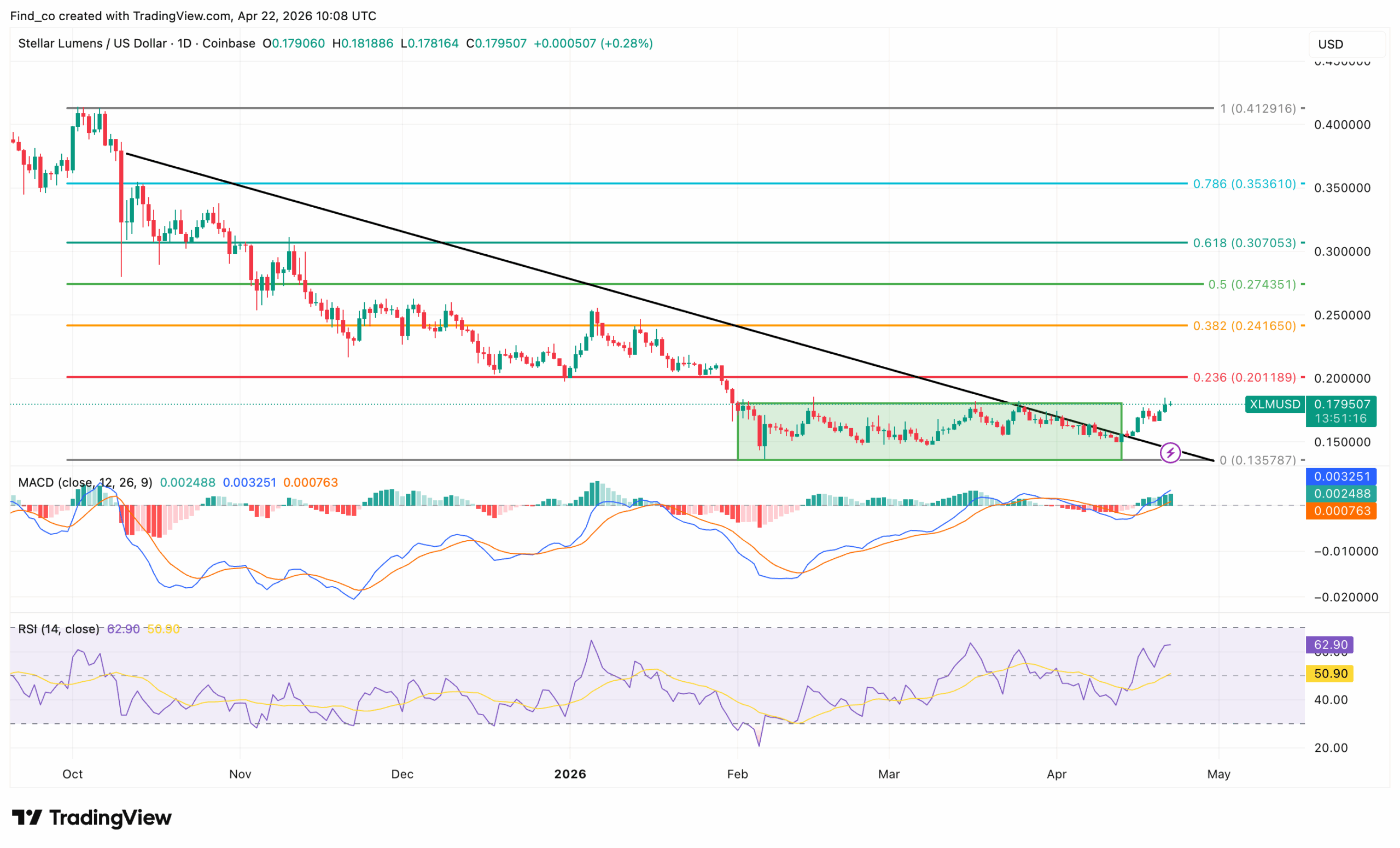Click the 0.150000 price axis label

pyautogui.click(x=1342, y=441)
